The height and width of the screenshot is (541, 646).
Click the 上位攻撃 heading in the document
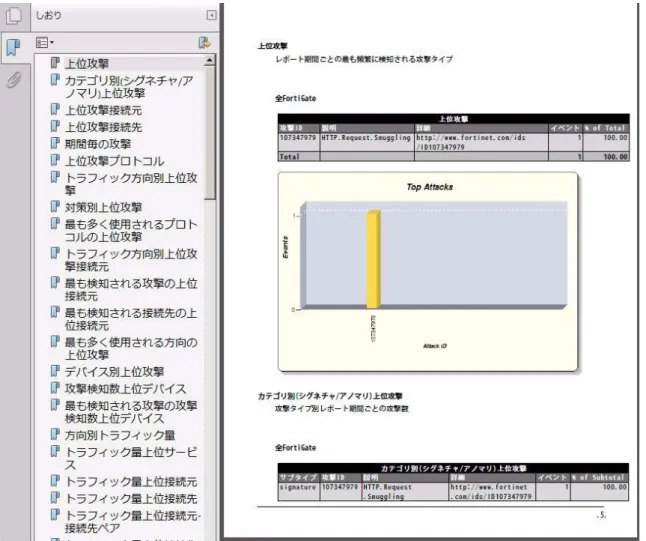[x=272, y=46]
